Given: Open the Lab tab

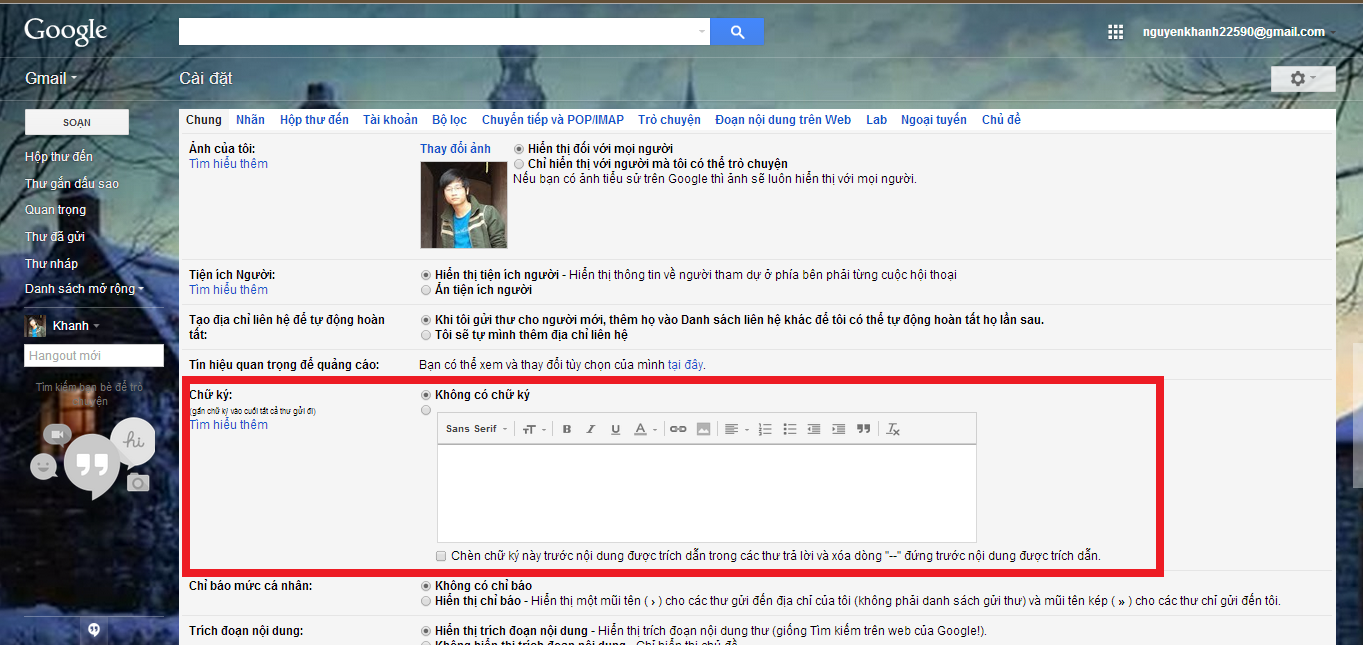Looking at the screenshot, I should tap(877, 119).
